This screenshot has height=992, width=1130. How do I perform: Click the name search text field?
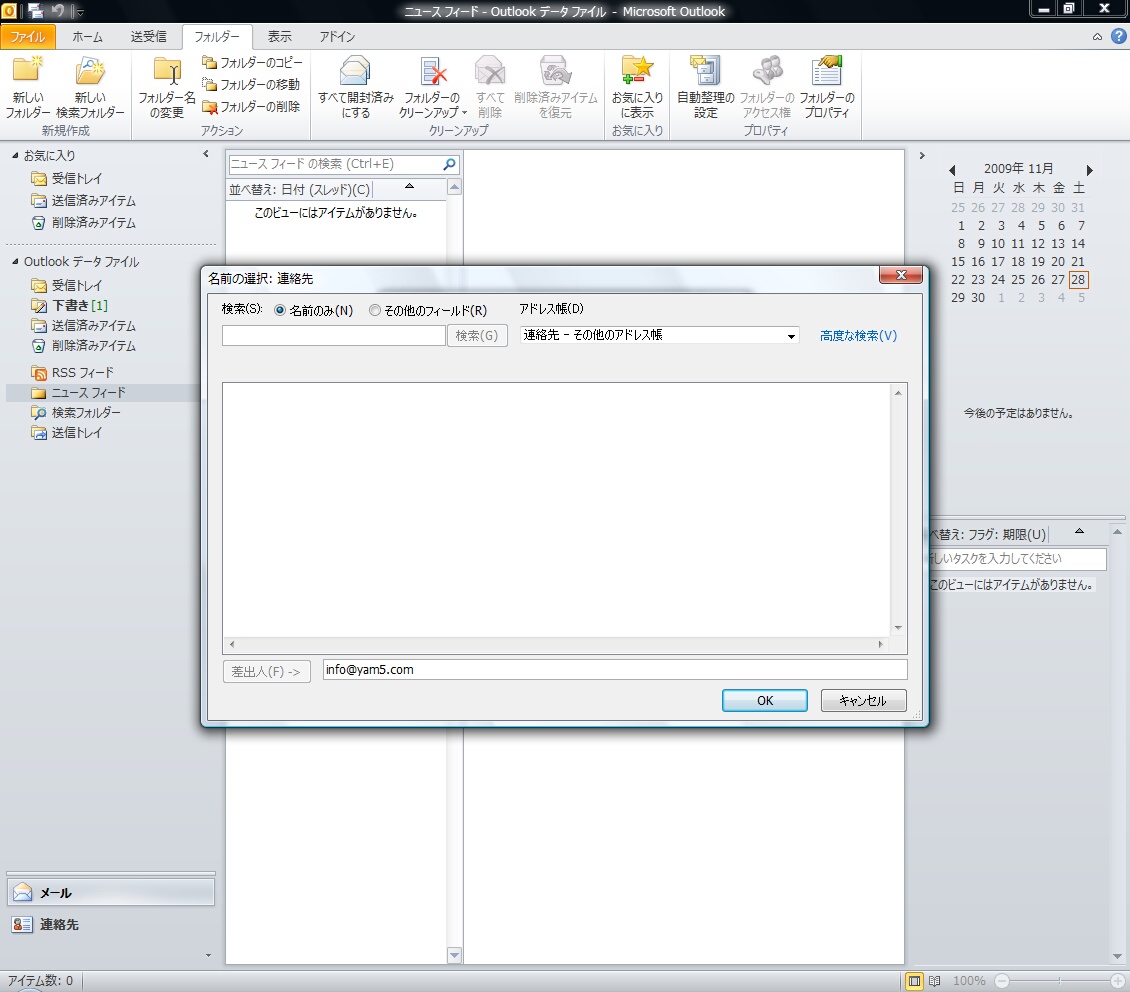coord(334,336)
